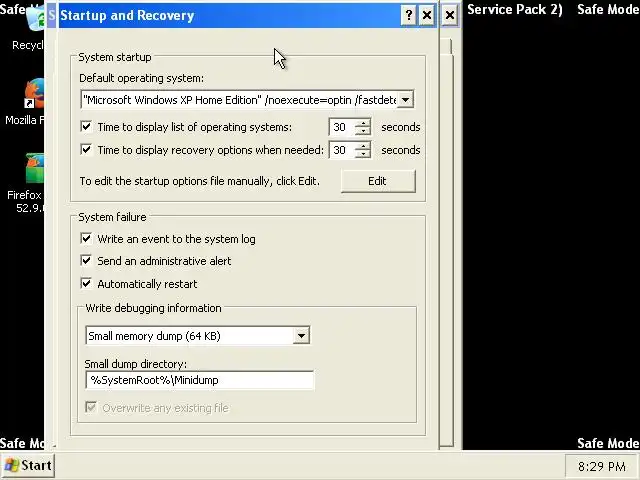Uncheck Send an administrative alert

pyautogui.click(x=86, y=260)
